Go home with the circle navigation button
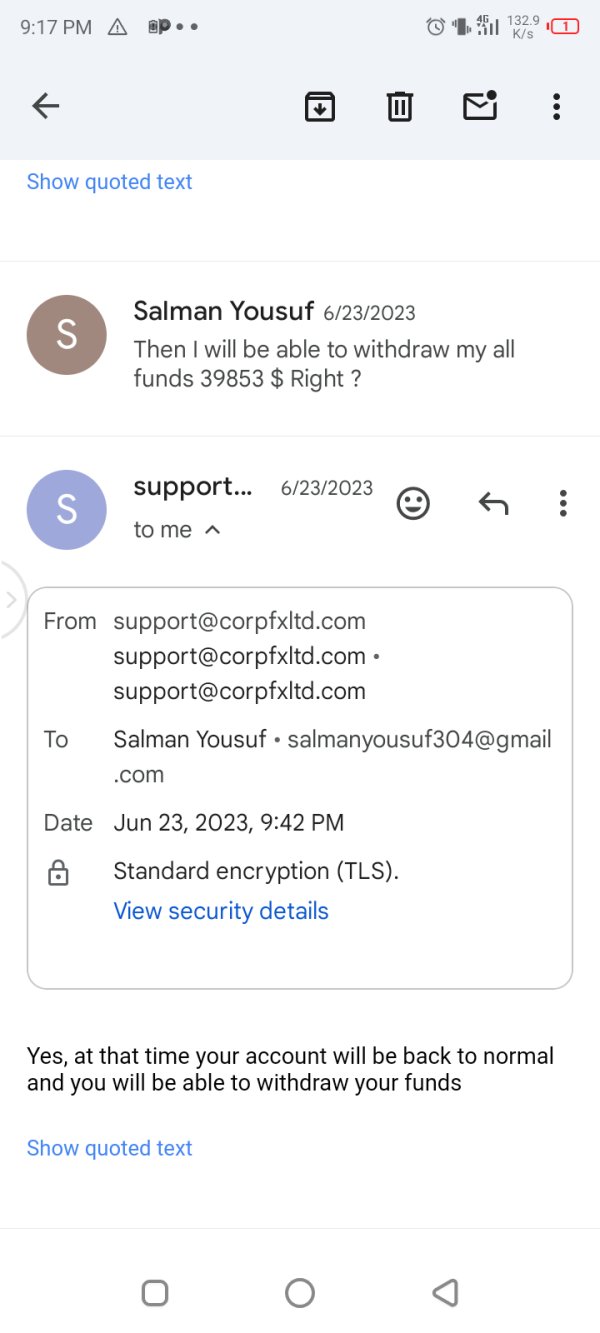This screenshot has width=600, height=1333. (x=300, y=1293)
